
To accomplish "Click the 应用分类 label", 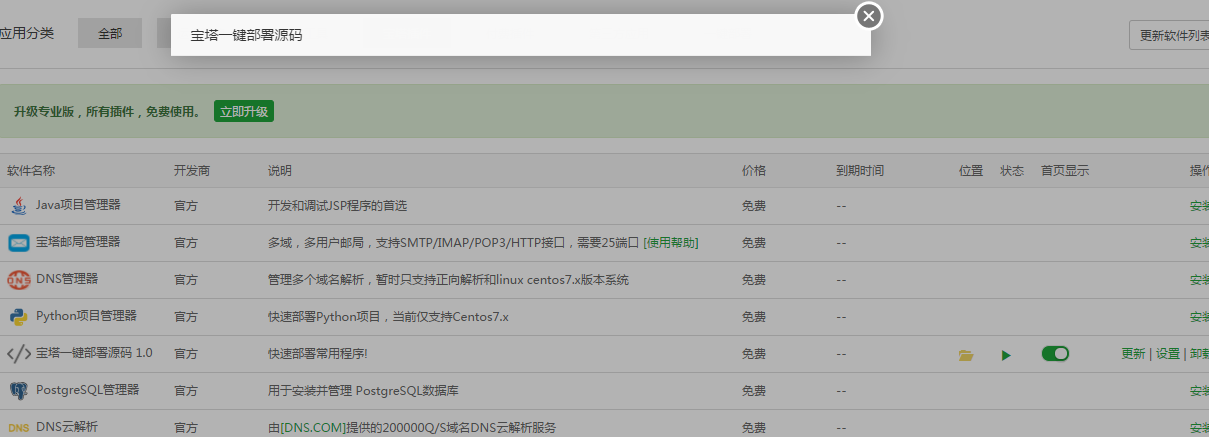I will pyautogui.click(x=27, y=33).
